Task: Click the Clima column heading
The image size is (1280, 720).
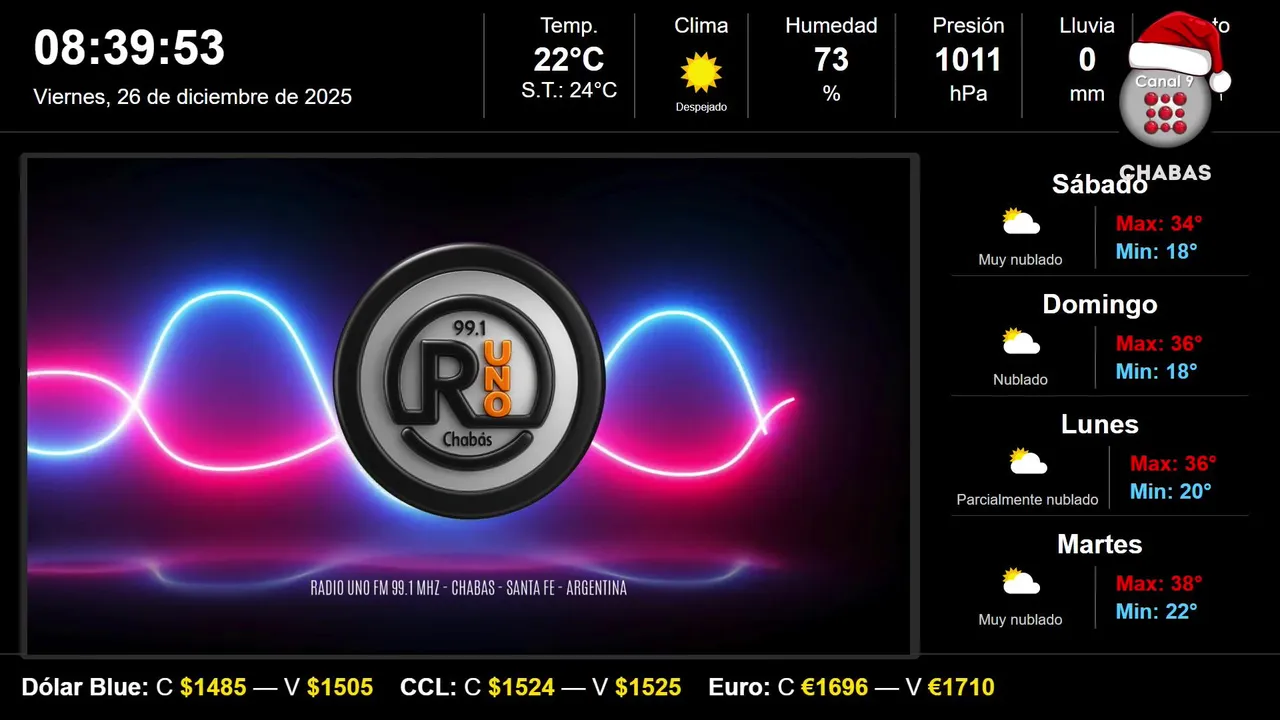Action: (x=701, y=26)
